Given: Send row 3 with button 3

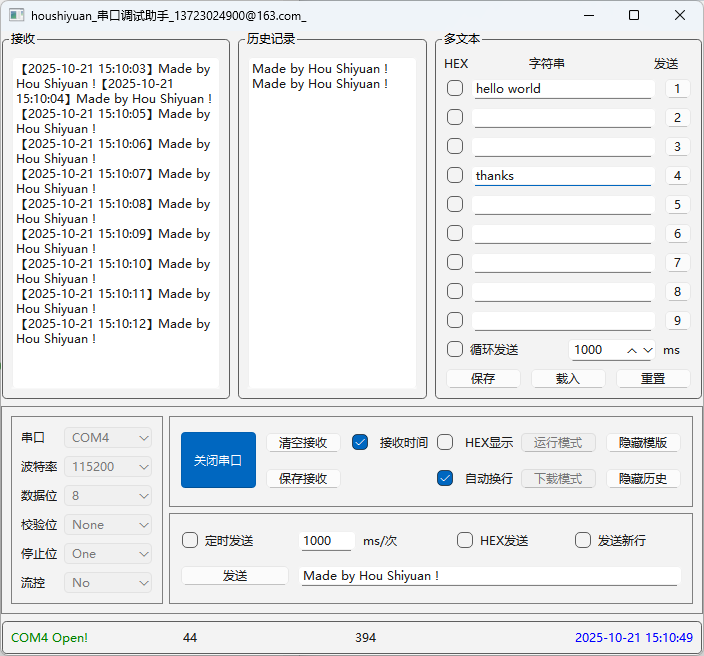Looking at the screenshot, I should click(677, 147).
